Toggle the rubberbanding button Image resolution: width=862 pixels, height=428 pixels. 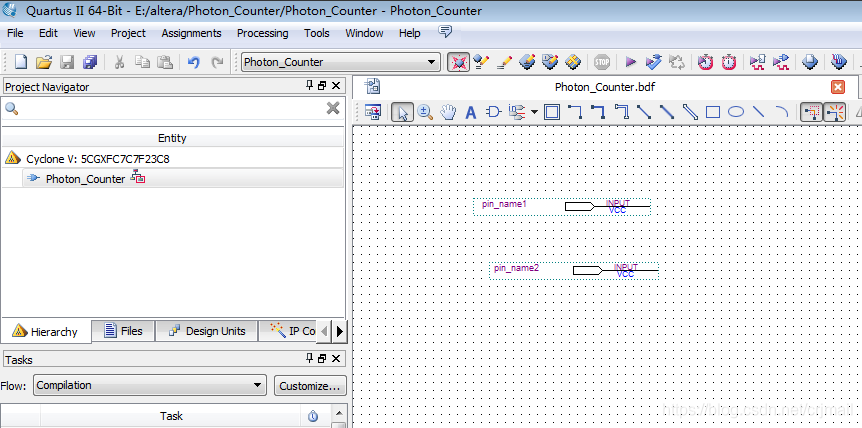tap(835, 112)
